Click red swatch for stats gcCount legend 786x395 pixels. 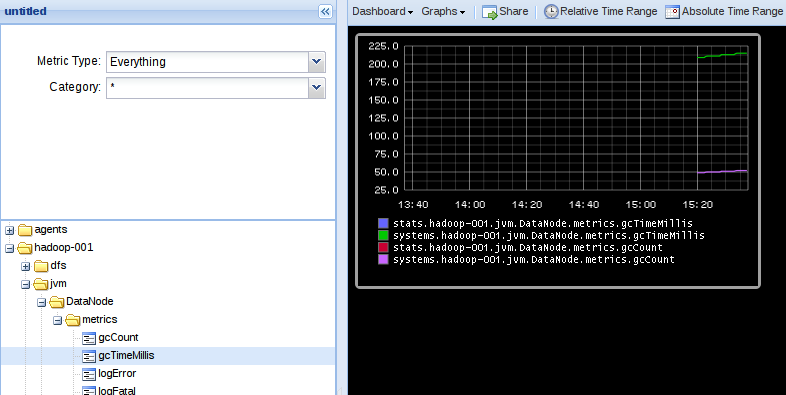coord(383,248)
